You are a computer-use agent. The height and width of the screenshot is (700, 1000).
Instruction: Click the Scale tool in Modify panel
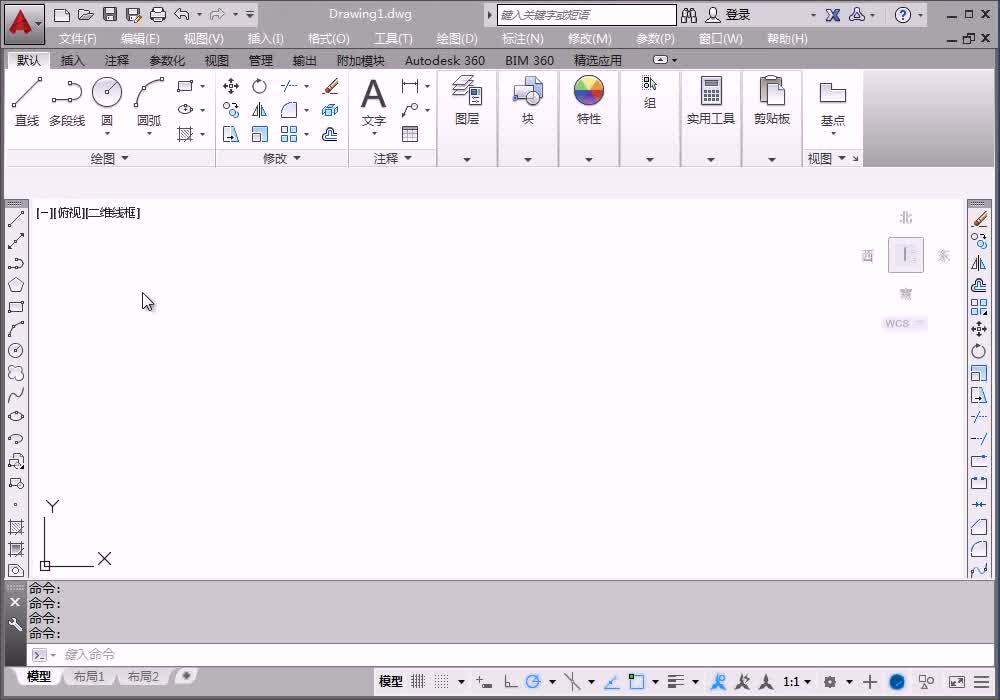tap(259, 135)
